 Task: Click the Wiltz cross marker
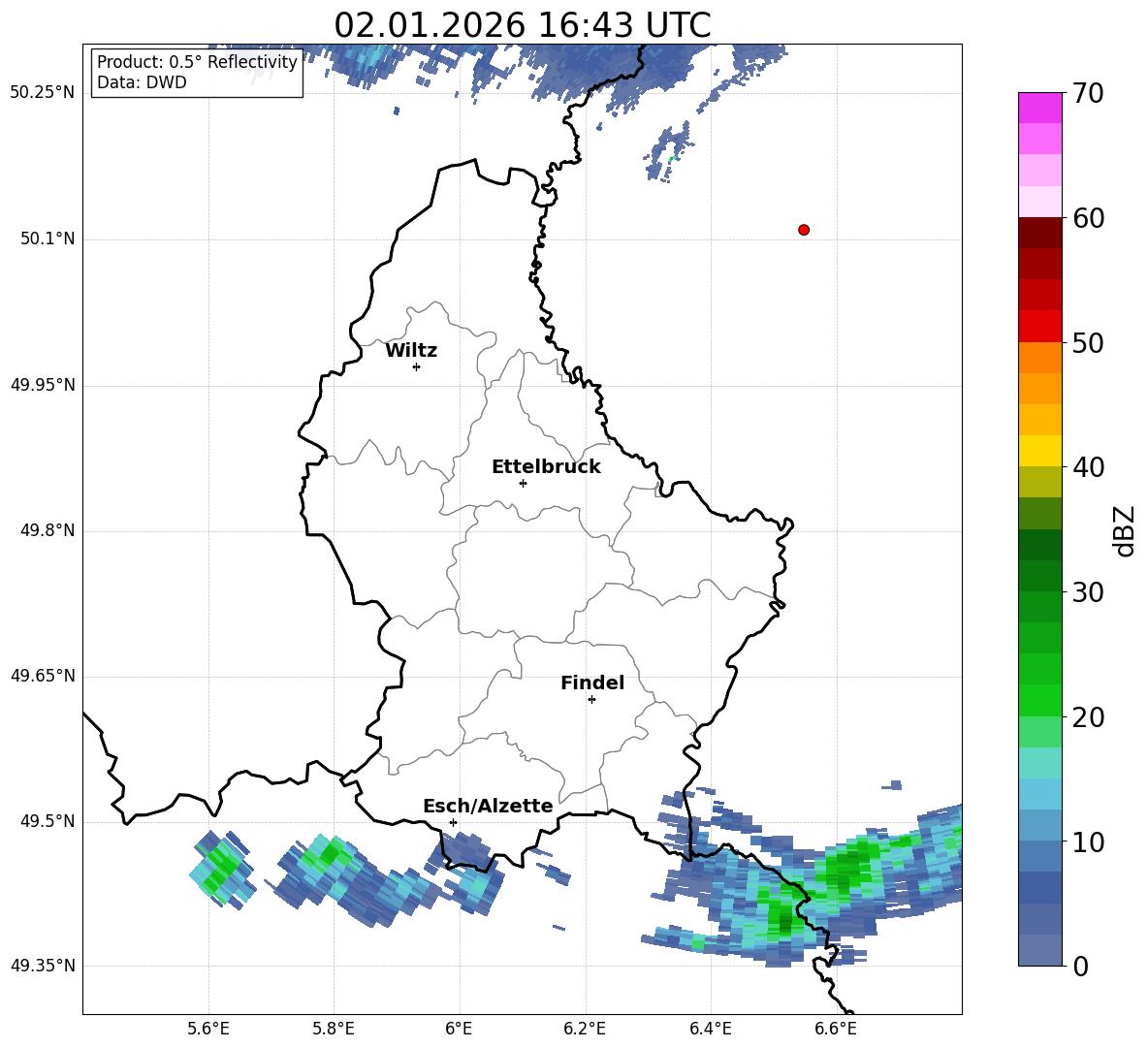click(x=417, y=366)
